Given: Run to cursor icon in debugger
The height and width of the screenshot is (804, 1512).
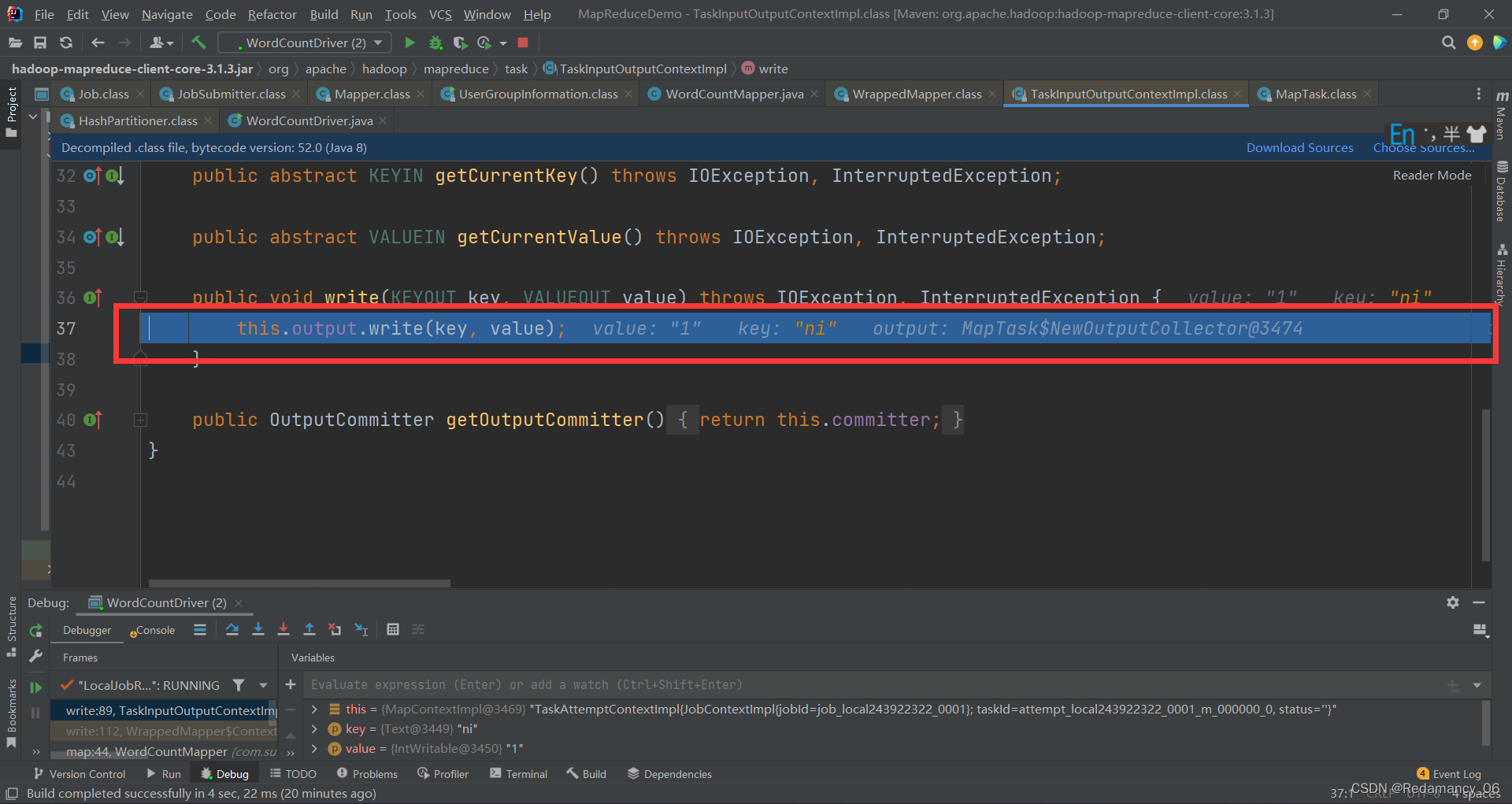Looking at the screenshot, I should (x=361, y=629).
